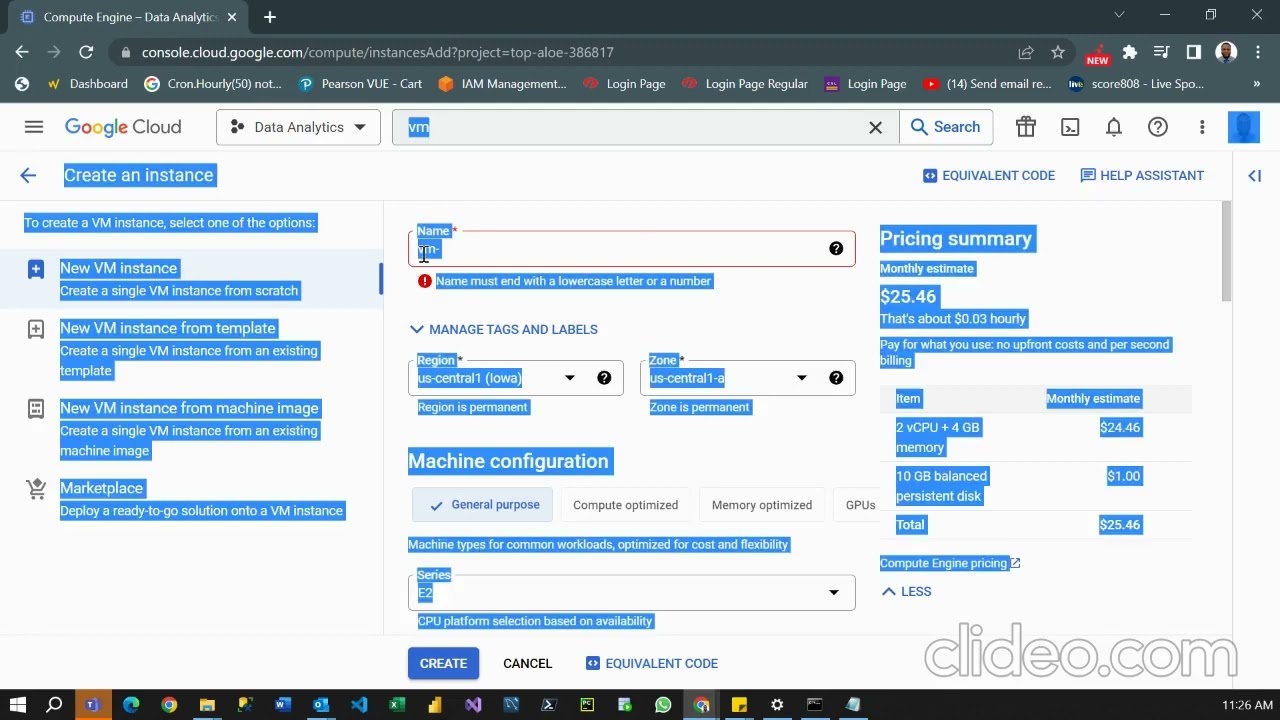Show help for the Region field
Screen dimensions: 1280x720
coord(604,378)
